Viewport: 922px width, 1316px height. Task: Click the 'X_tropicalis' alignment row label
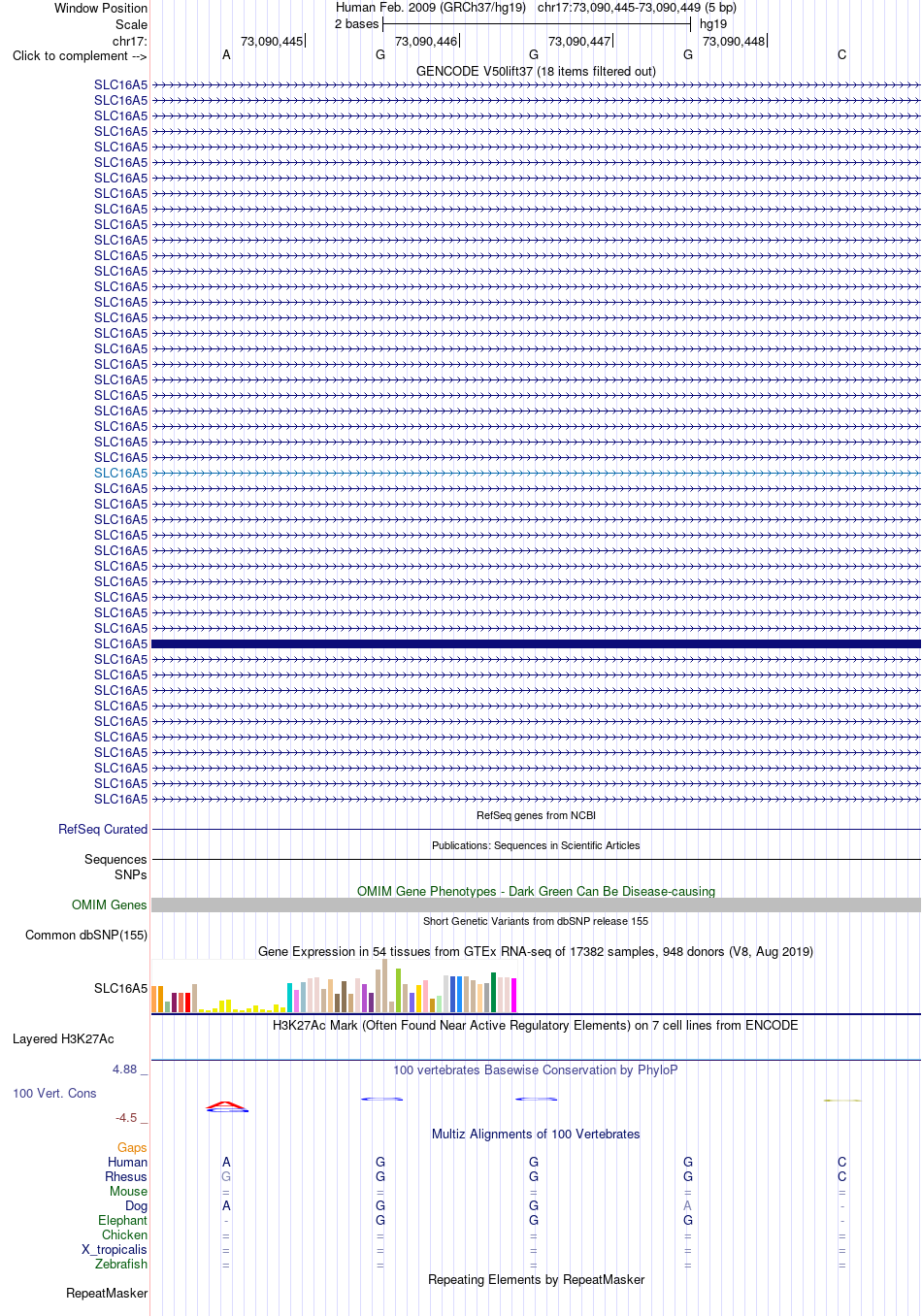click(115, 1249)
